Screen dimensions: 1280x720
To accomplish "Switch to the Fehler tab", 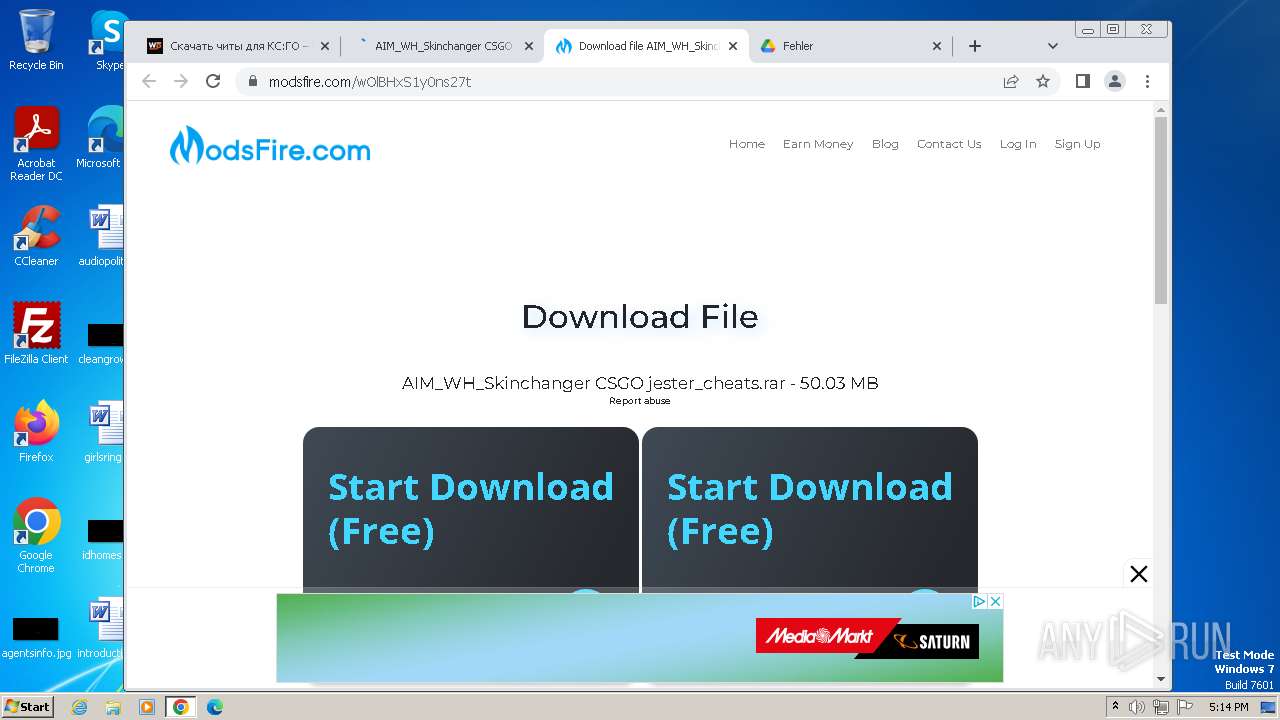I will pyautogui.click(x=850, y=46).
